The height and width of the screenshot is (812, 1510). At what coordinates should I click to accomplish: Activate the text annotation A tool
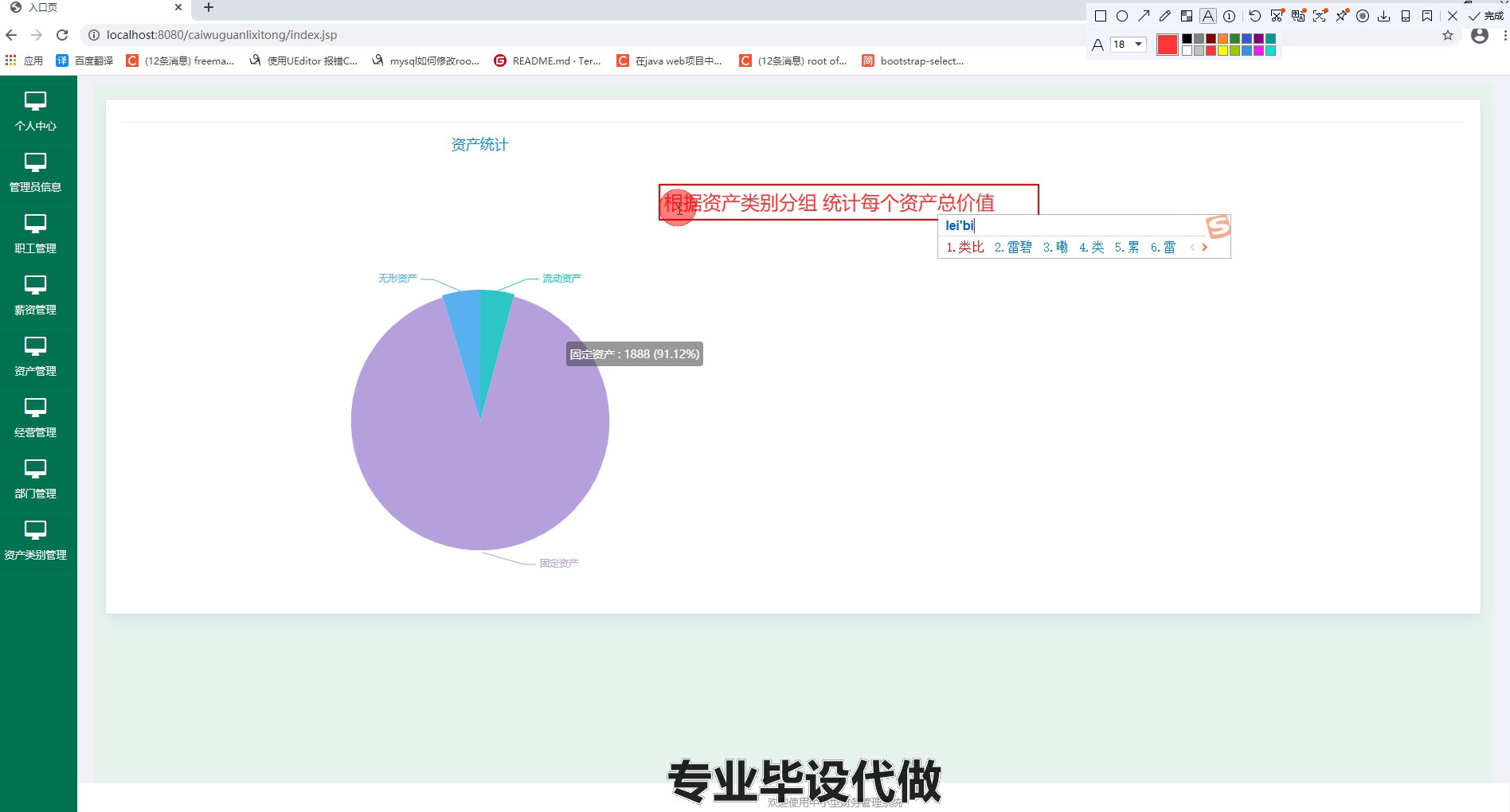click(x=1208, y=16)
